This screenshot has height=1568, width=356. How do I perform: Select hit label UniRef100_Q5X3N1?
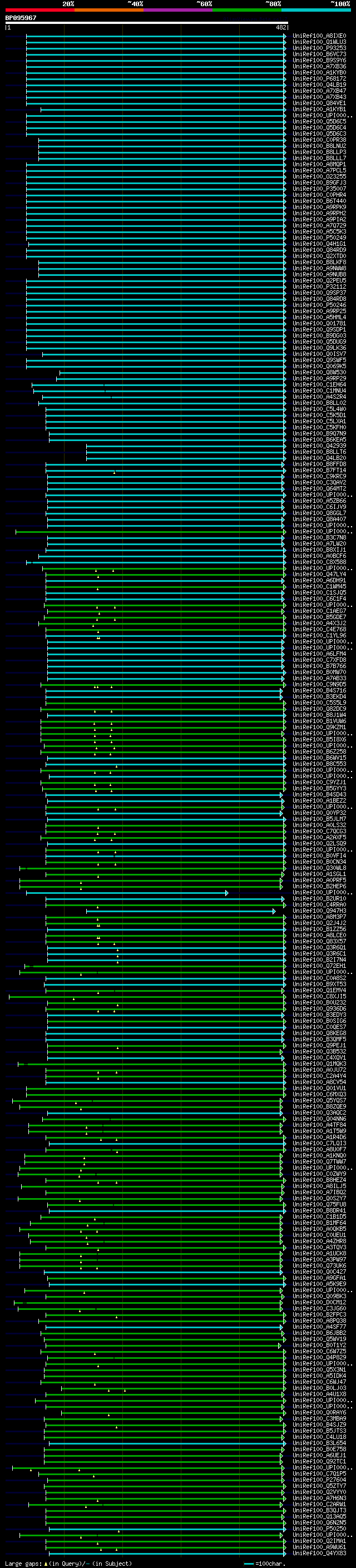[319, 1369]
